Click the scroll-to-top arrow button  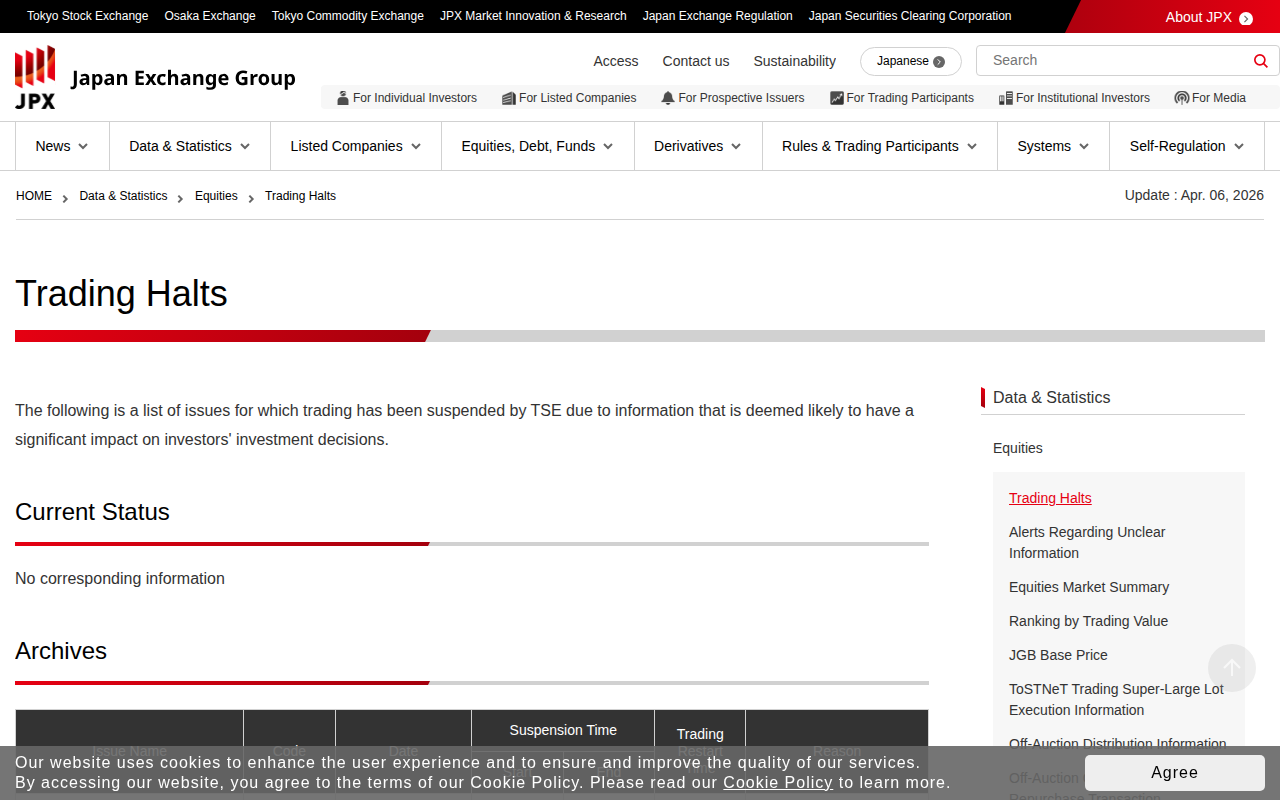1232,668
